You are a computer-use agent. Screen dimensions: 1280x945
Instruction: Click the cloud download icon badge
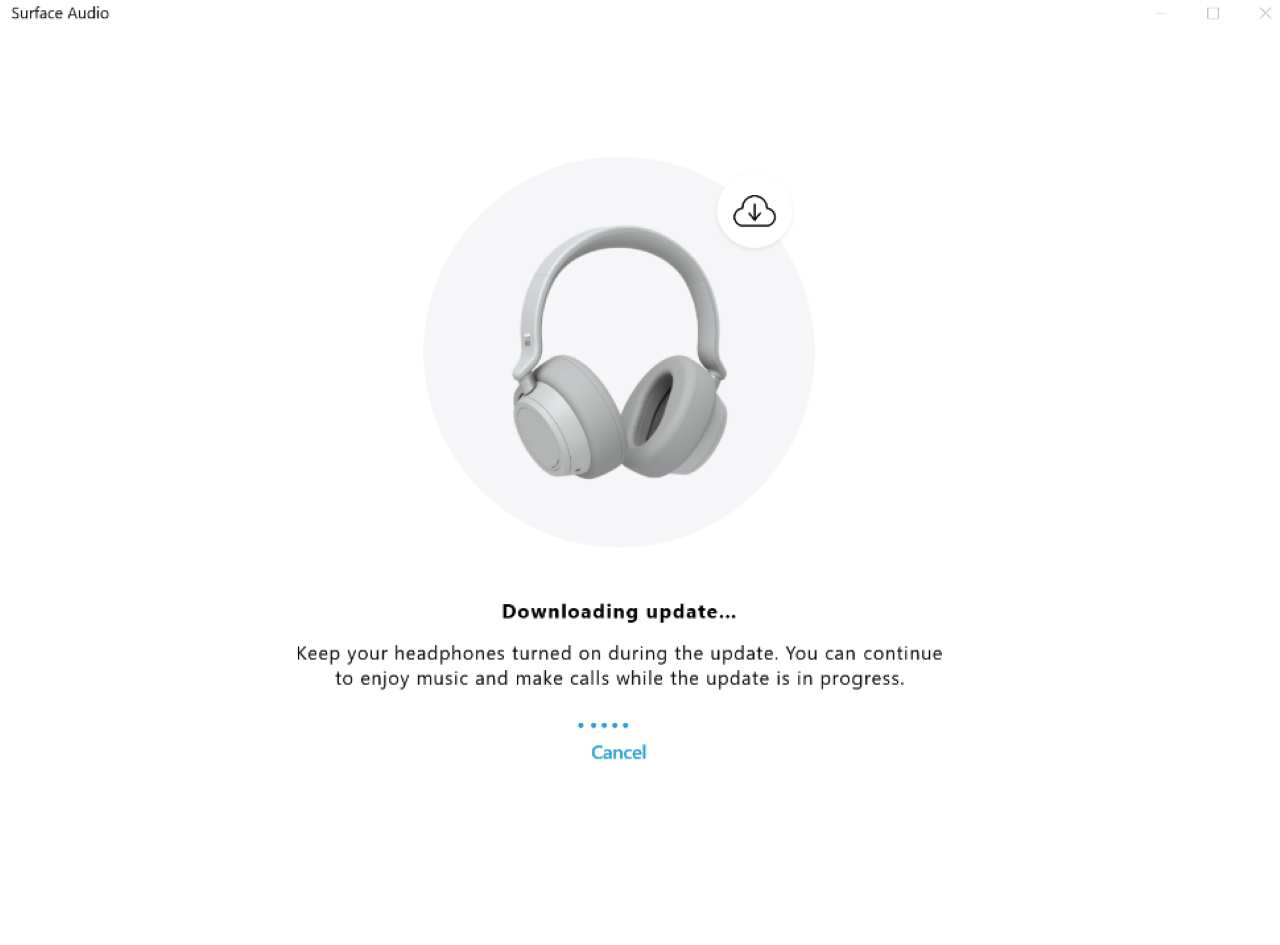click(755, 211)
